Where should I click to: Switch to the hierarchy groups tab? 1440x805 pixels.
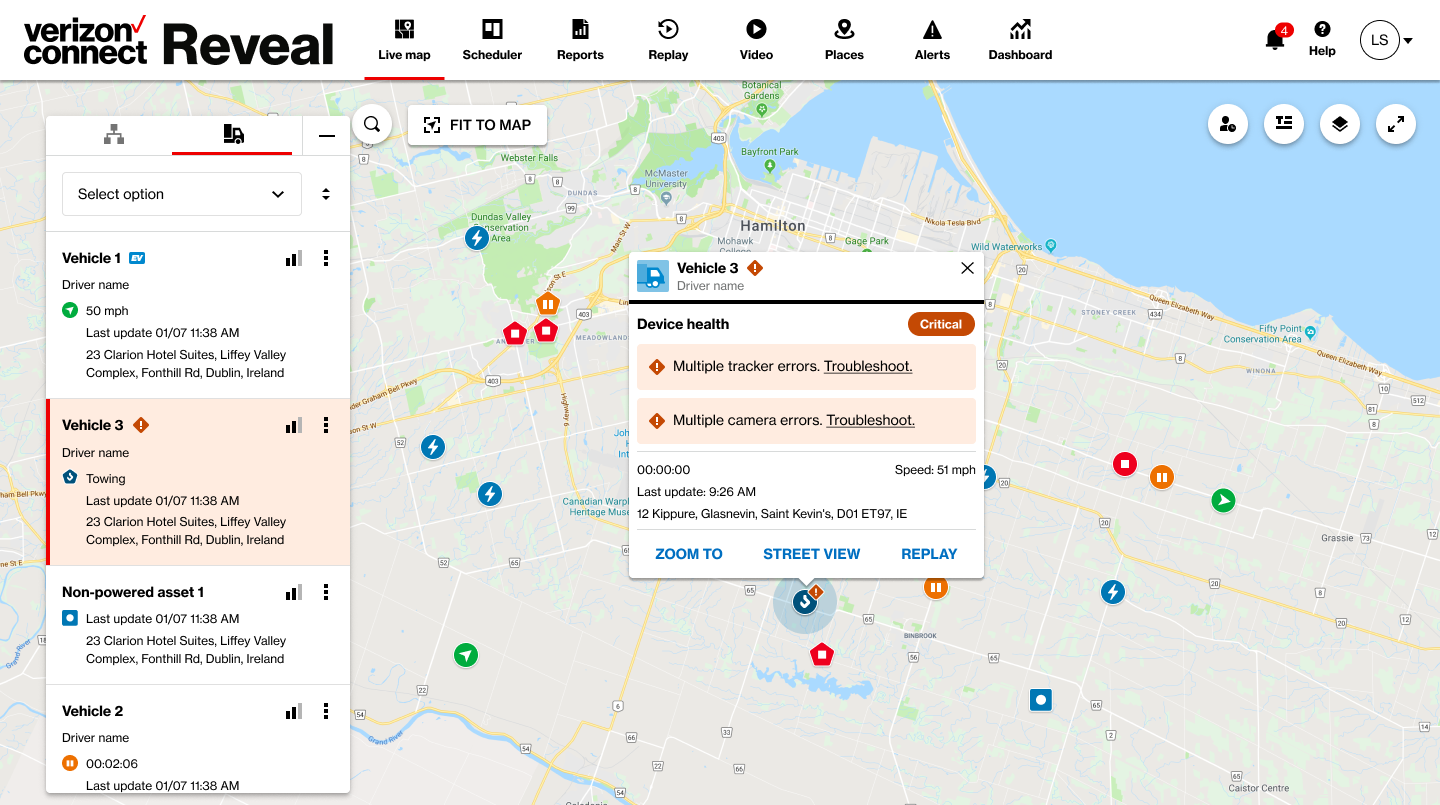114,135
